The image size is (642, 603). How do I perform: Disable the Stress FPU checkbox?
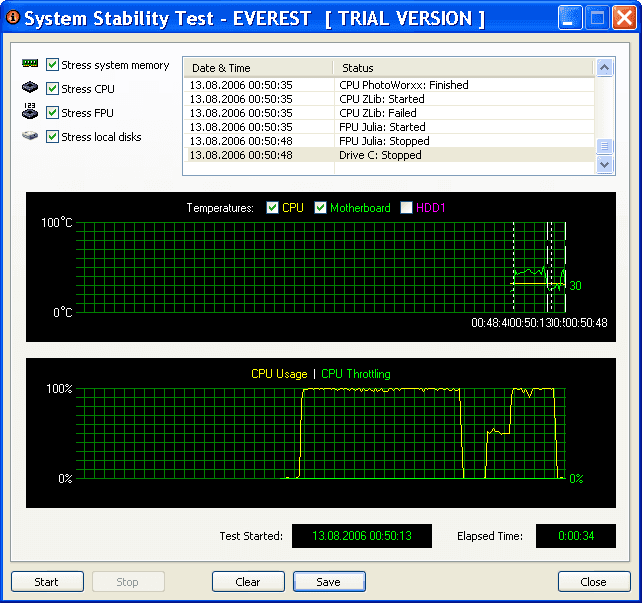52,112
